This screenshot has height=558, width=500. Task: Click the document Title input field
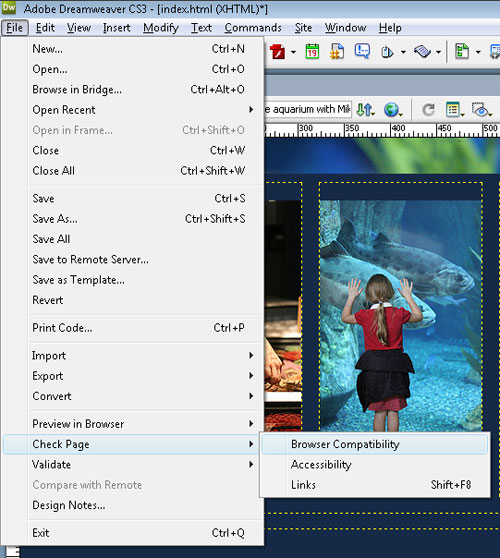308,109
